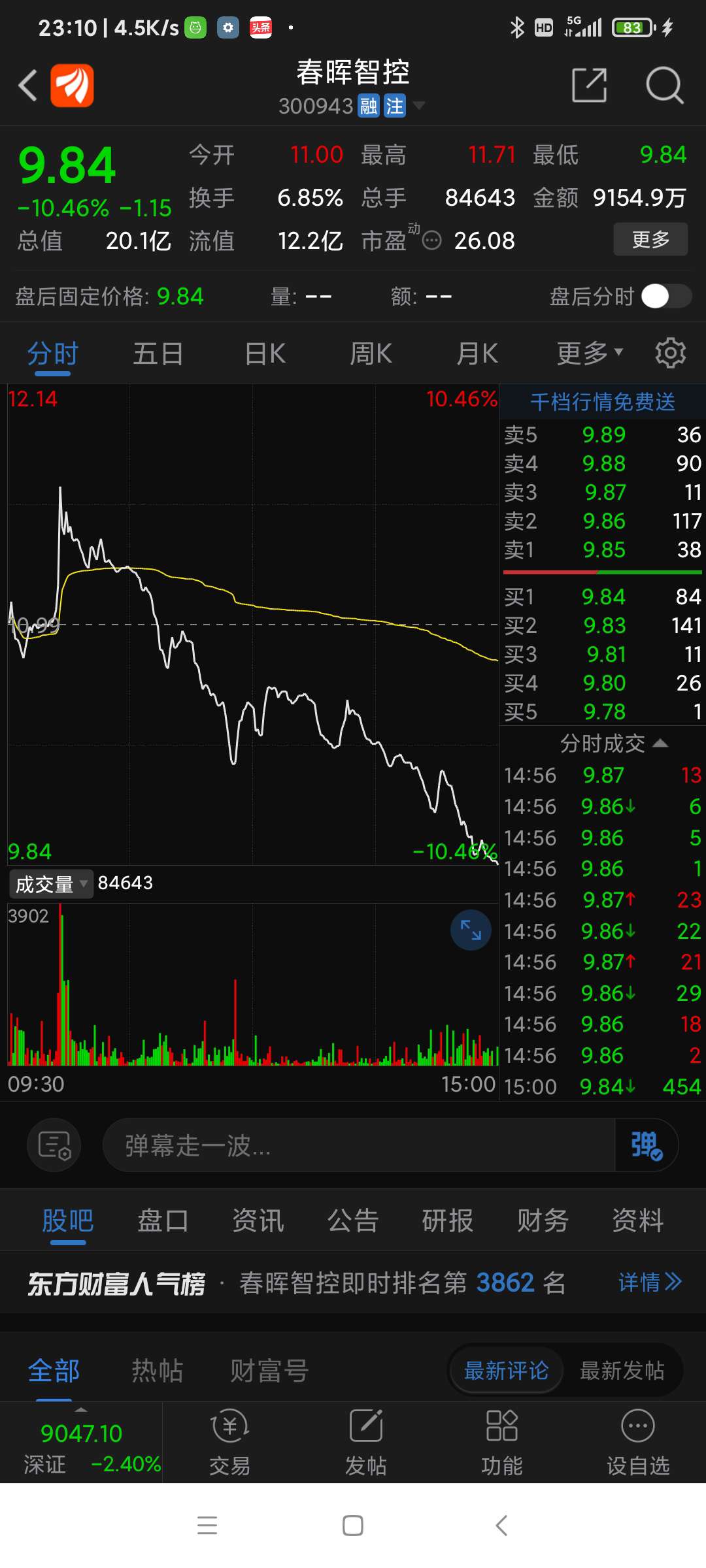Tap 买1 9.84 order book row
This screenshot has height=1568, width=706.
click(603, 597)
